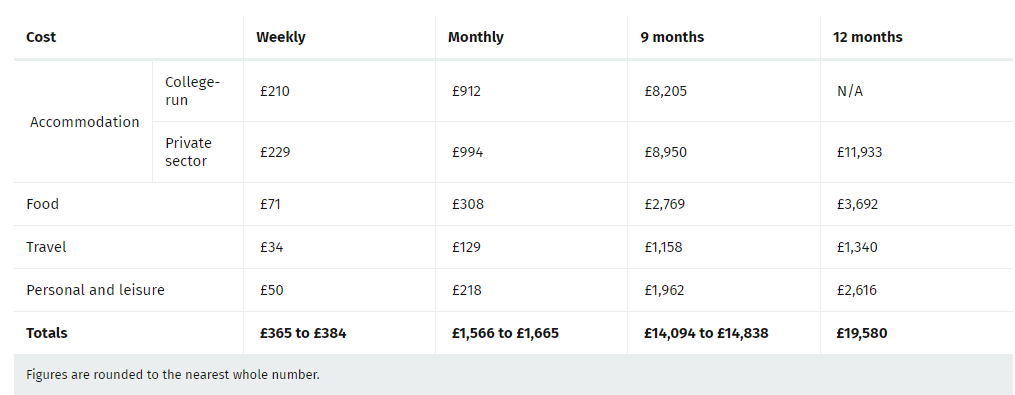Viewport: 1015px width, 395px height.
Task: Click the £14,094 to £14,838 total
Action: point(706,333)
